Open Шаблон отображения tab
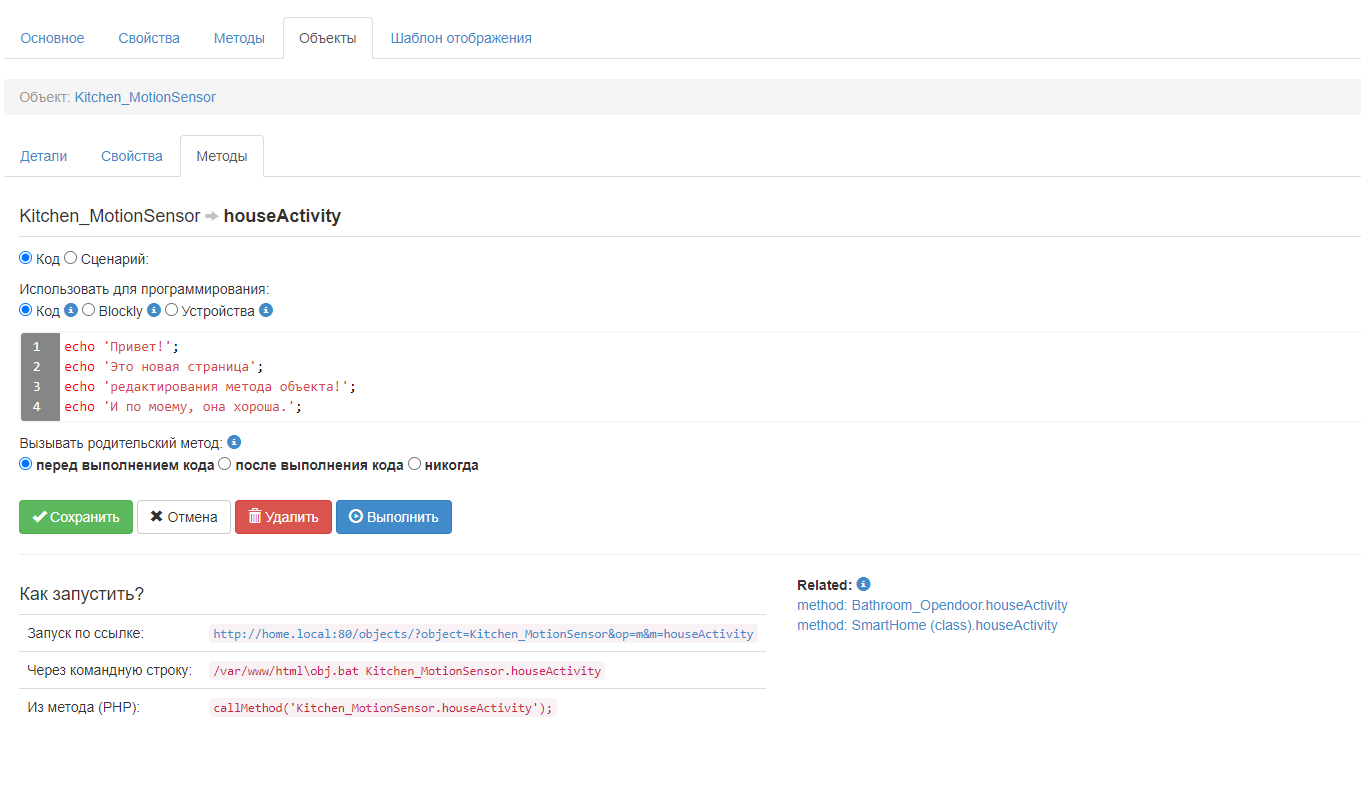Viewport: 1361px width, 811px height. (x=461, y=38)
